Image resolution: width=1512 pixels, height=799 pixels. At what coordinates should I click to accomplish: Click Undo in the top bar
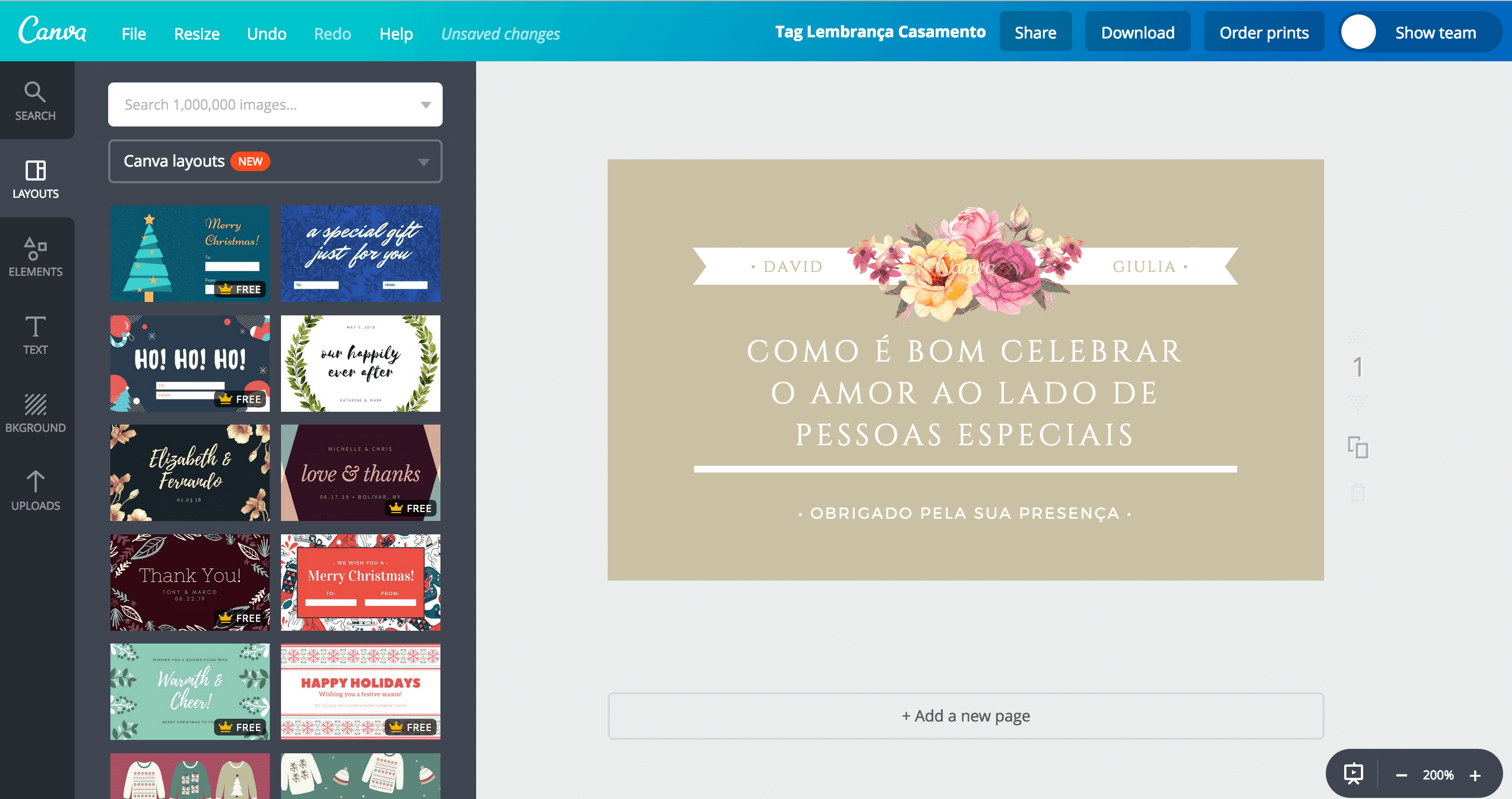point(266,33)
